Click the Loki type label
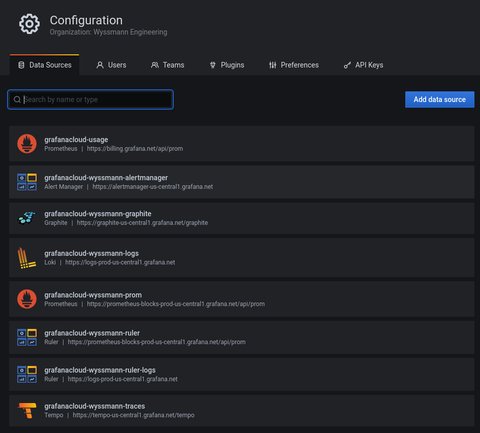Screen dimensions: 480x433 (50, 262)
